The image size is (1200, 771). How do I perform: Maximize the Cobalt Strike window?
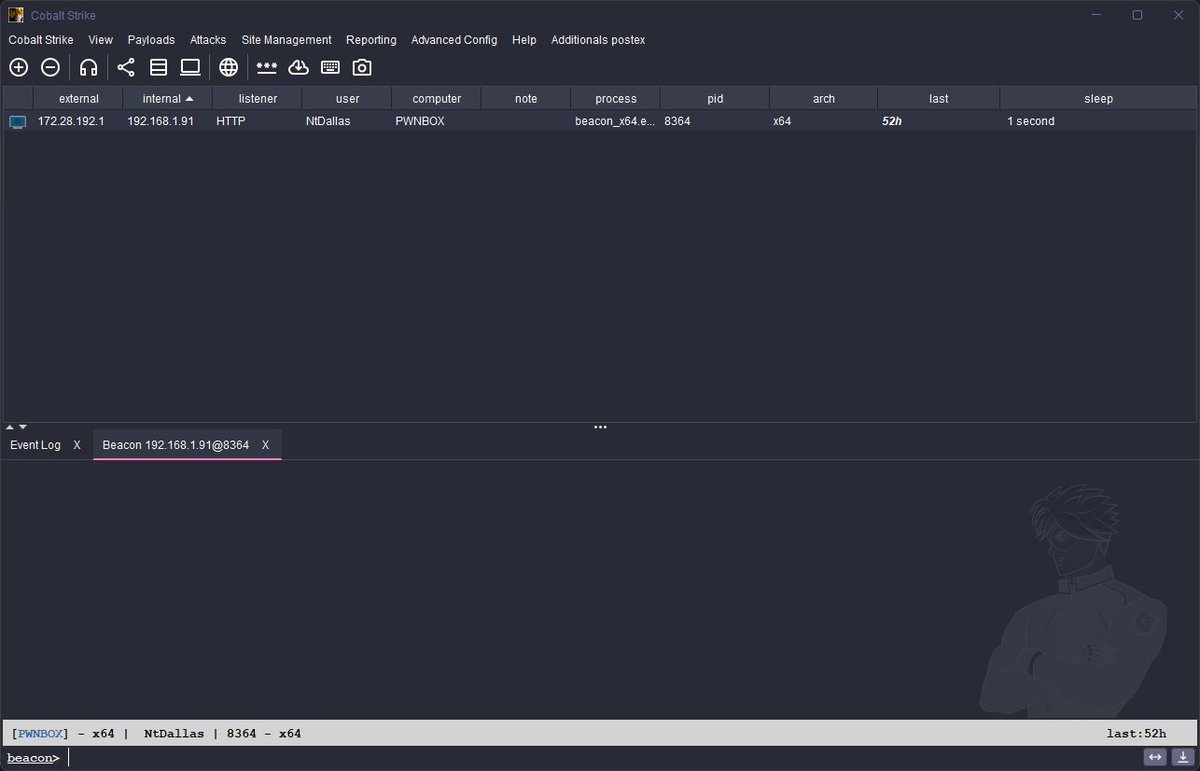coord(1137,15)
